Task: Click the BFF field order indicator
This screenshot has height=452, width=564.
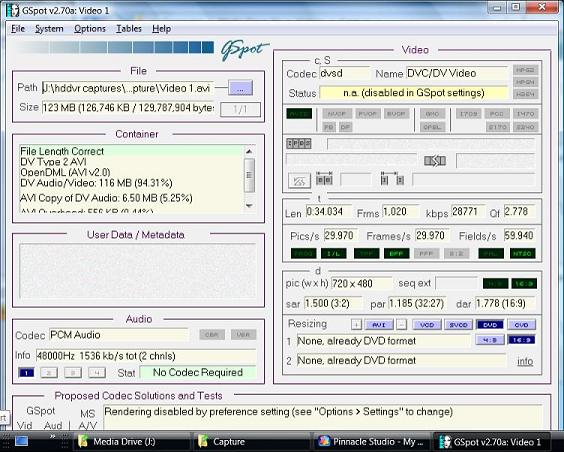Action: coord(396,254)
